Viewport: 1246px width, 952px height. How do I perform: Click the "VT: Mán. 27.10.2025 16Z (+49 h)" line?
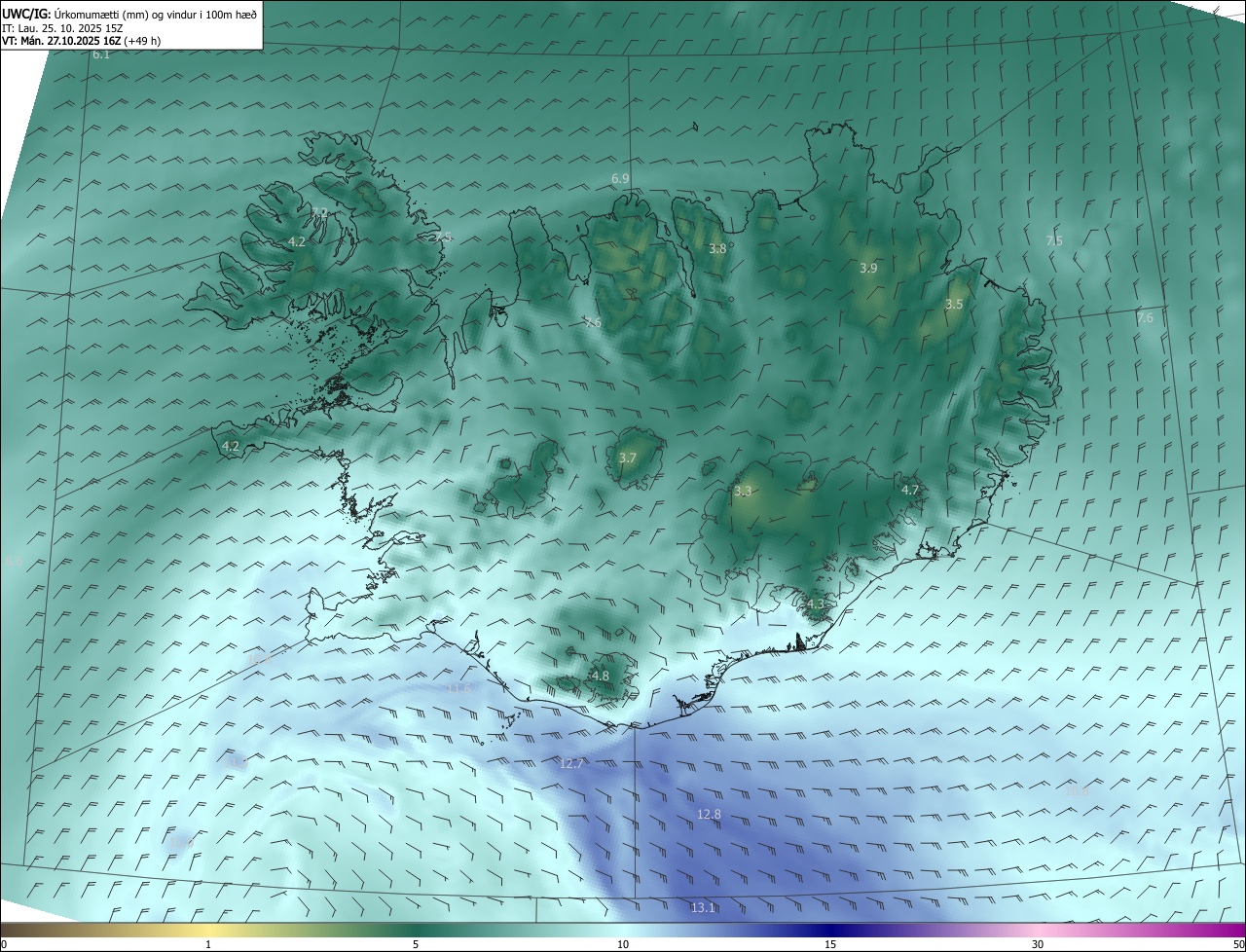pyautogui.click(x=82, y=41)
